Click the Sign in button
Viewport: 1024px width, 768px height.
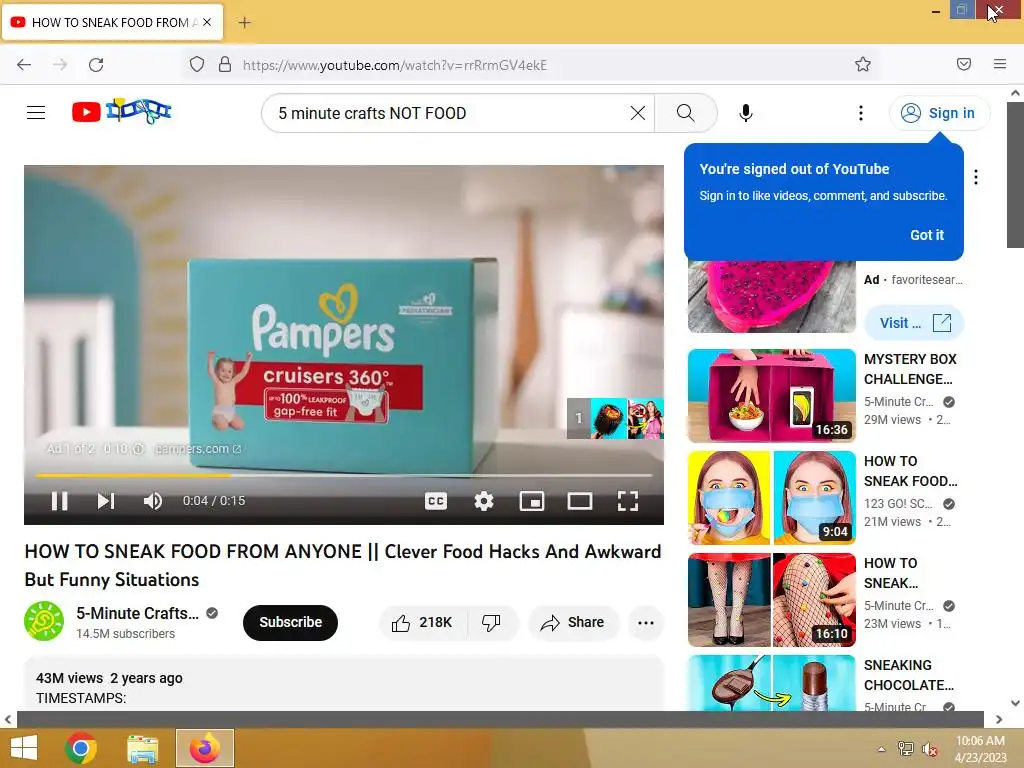point(939,113)
